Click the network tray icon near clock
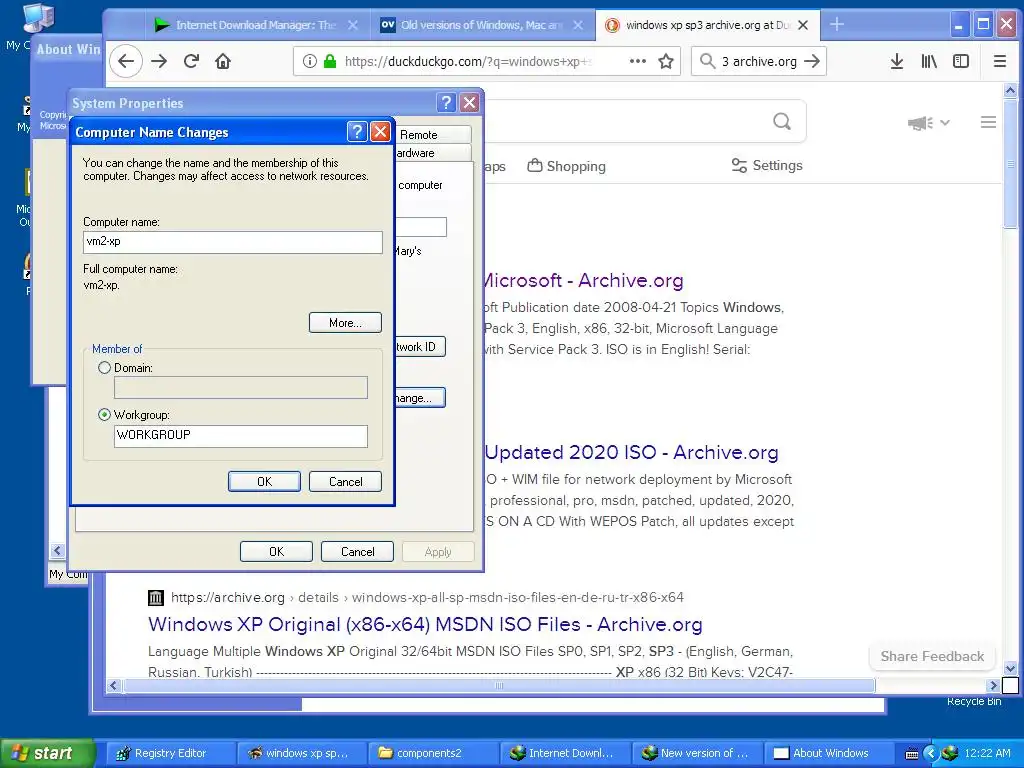This screenshot has height=768, width=1024. click(x=950, y=753)
